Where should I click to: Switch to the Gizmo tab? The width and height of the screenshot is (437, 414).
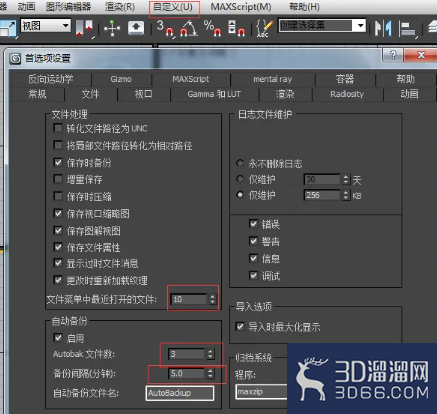click(x=121, y=79)
